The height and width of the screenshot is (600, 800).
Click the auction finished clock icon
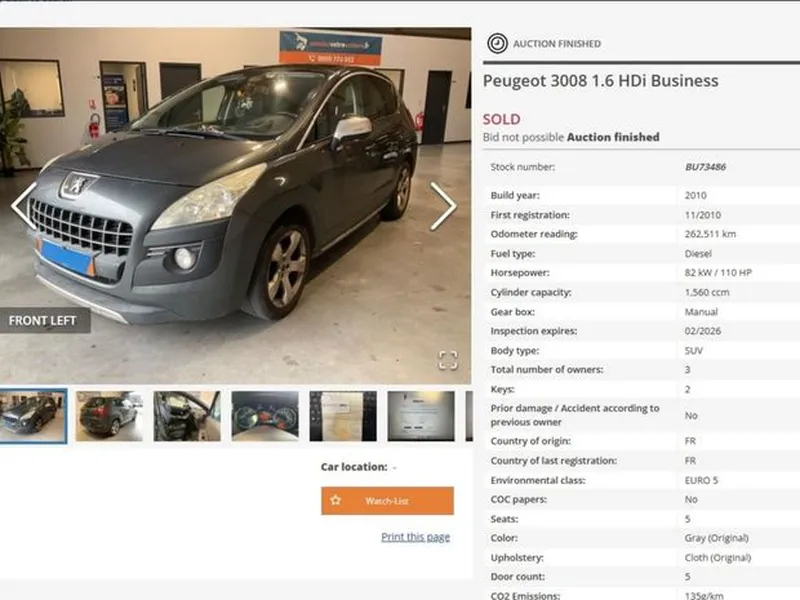497,43
